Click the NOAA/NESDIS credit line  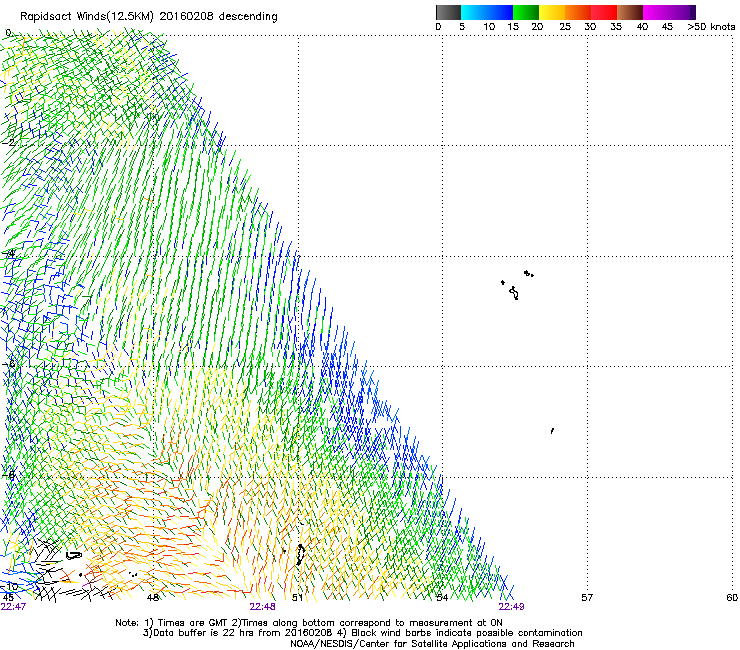click(432, 644)
